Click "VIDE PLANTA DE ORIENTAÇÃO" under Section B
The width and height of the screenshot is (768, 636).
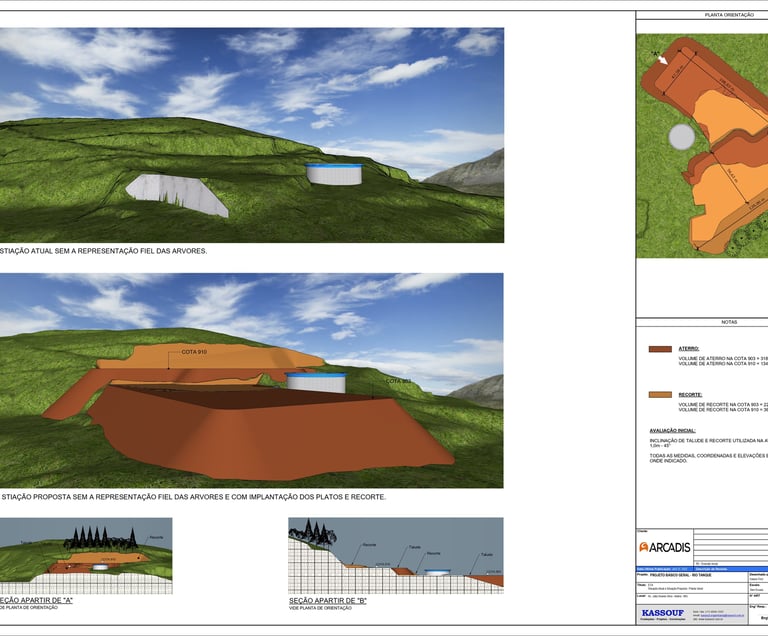pos(320,608)
